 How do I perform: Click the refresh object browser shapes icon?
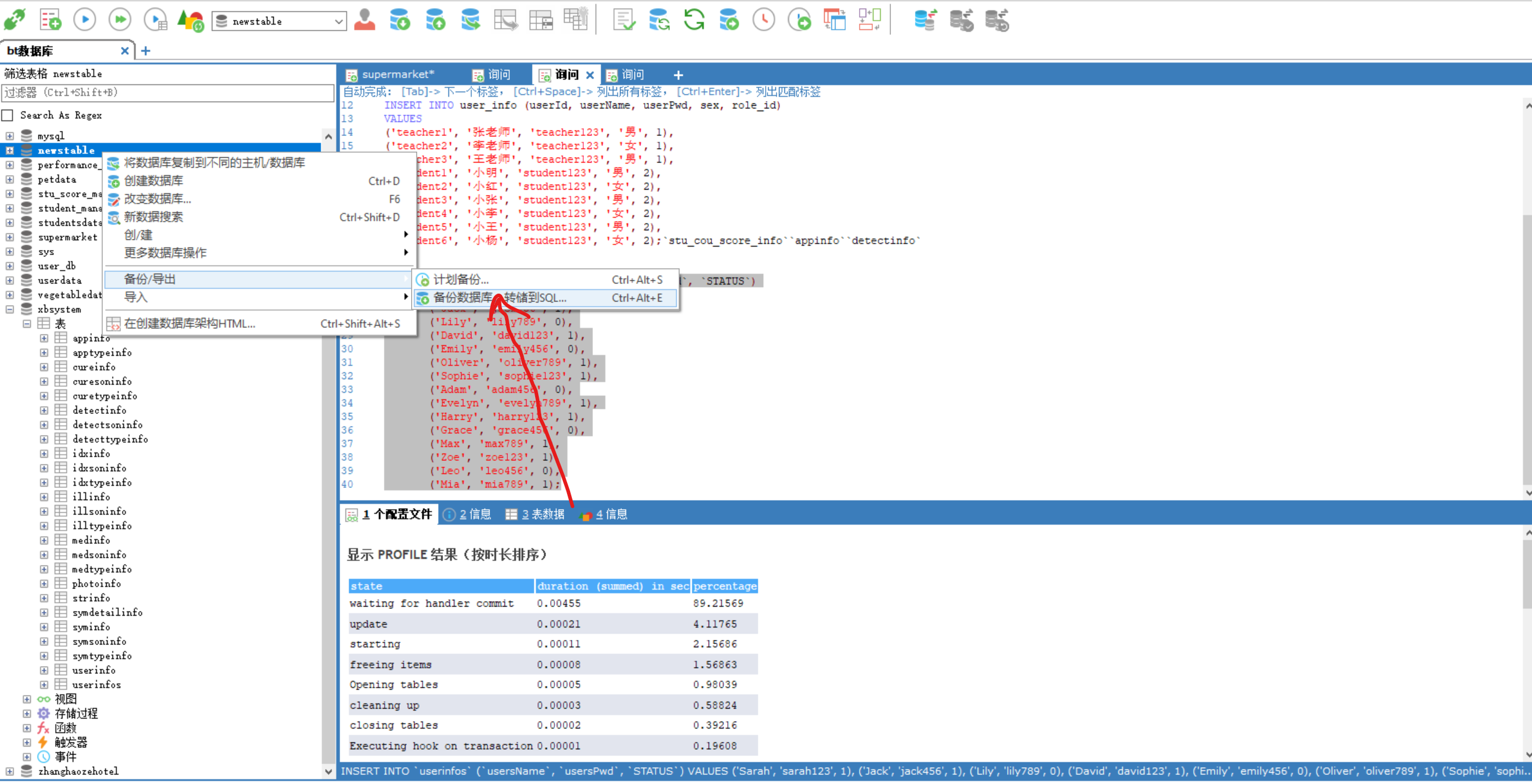pos(191,20)
